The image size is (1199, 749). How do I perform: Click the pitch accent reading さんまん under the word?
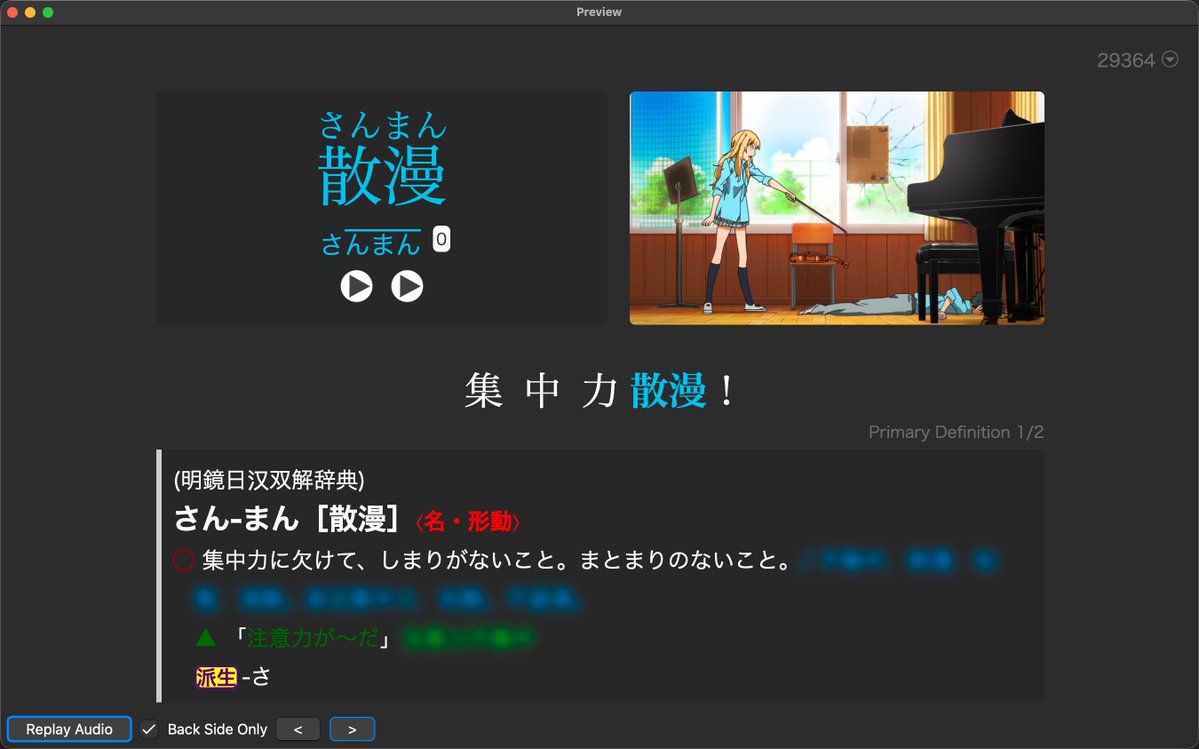pyautogui.click(x=371, y=244)
